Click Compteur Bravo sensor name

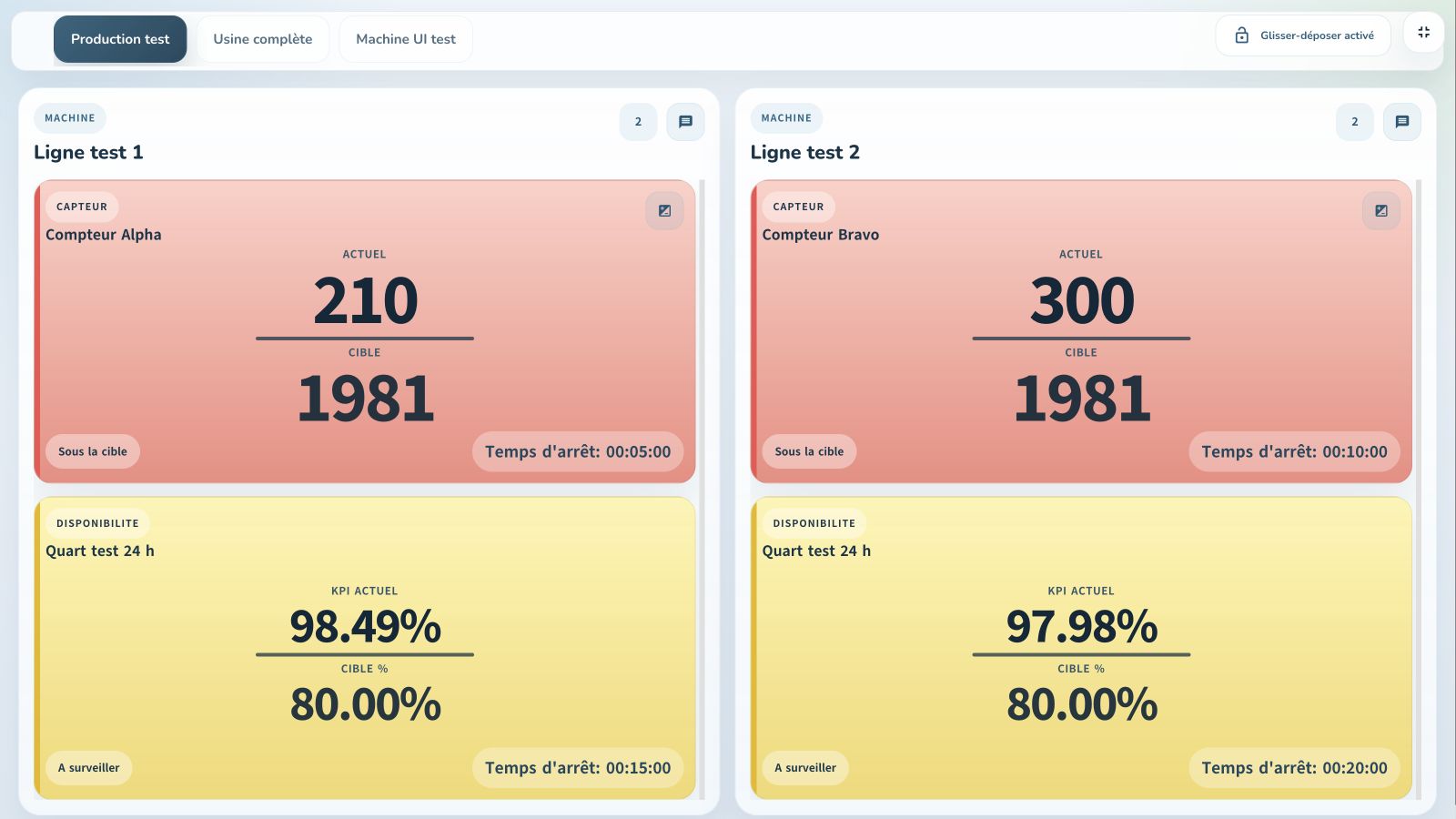(x=821, y=235)
